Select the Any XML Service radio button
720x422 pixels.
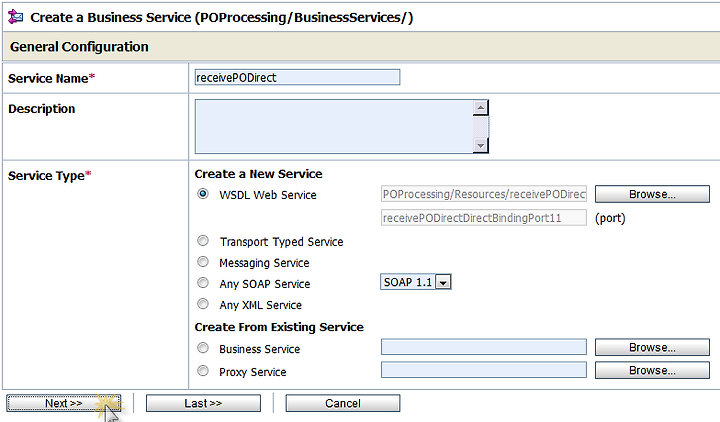[x=202, y=304]
